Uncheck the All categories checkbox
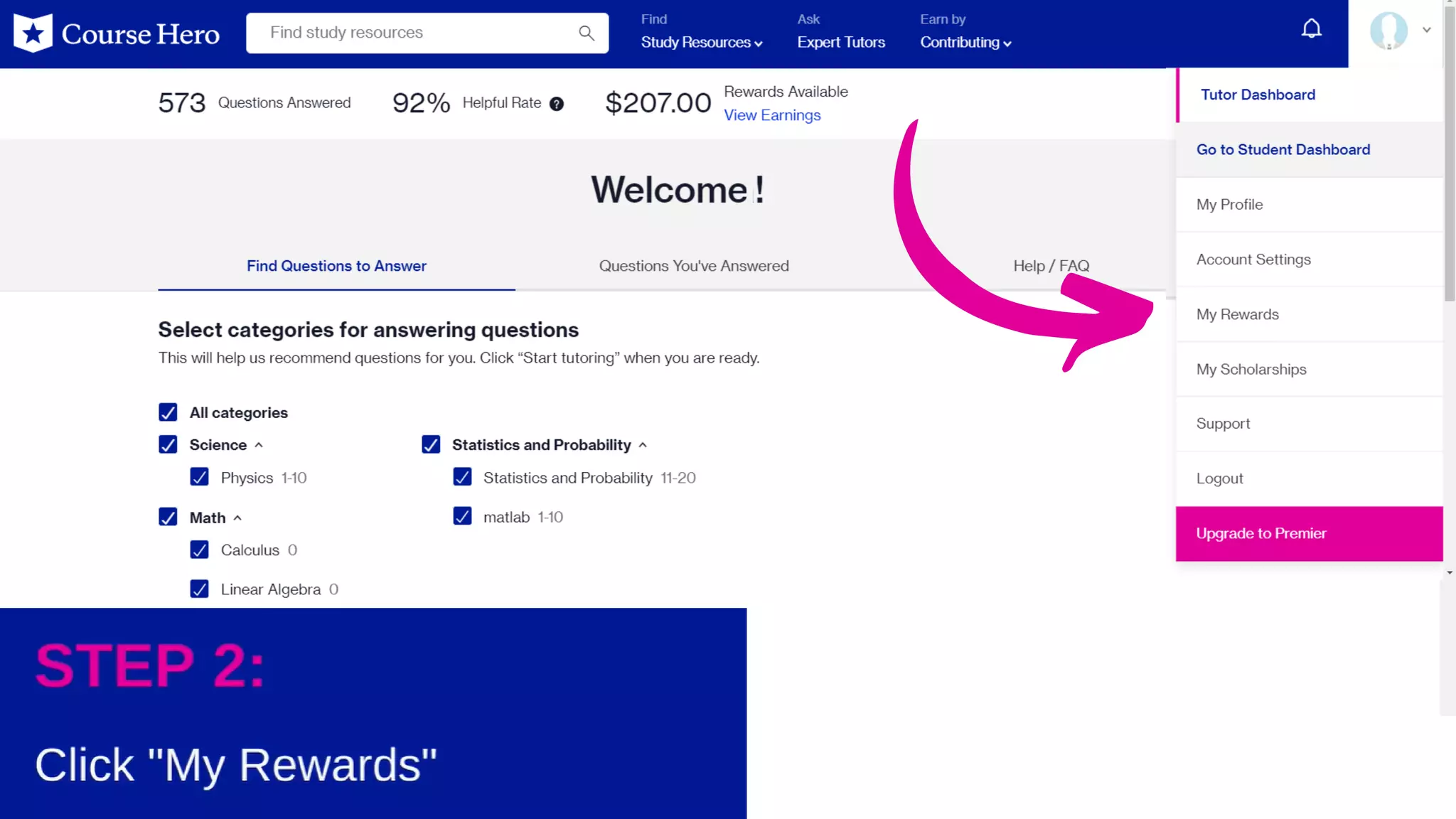1456x819 pixels. coord(168,412)
